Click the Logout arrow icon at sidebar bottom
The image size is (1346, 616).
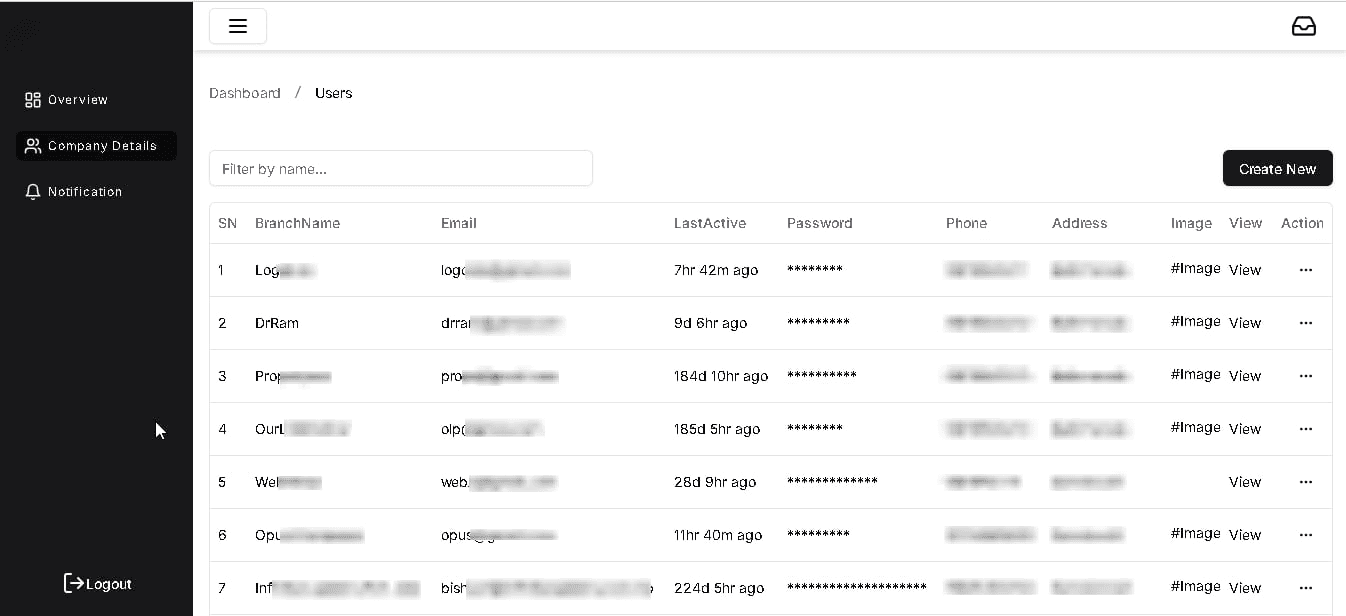coord(73,582)
